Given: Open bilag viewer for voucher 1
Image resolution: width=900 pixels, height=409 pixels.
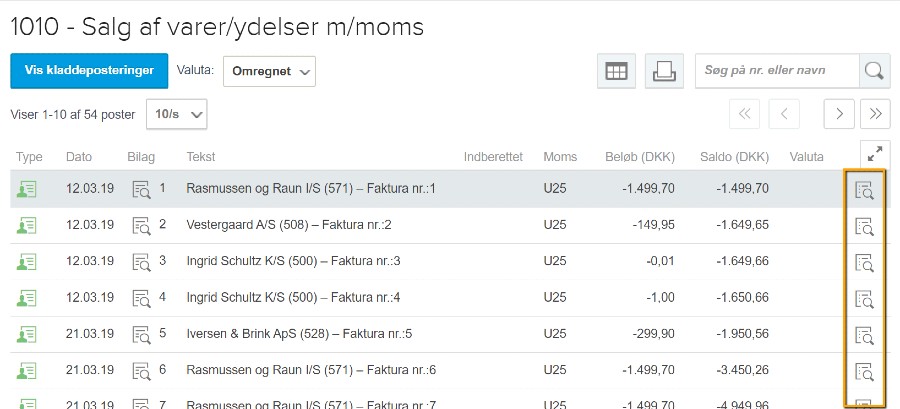Looking at the screenshot, I should coord(141,189).
